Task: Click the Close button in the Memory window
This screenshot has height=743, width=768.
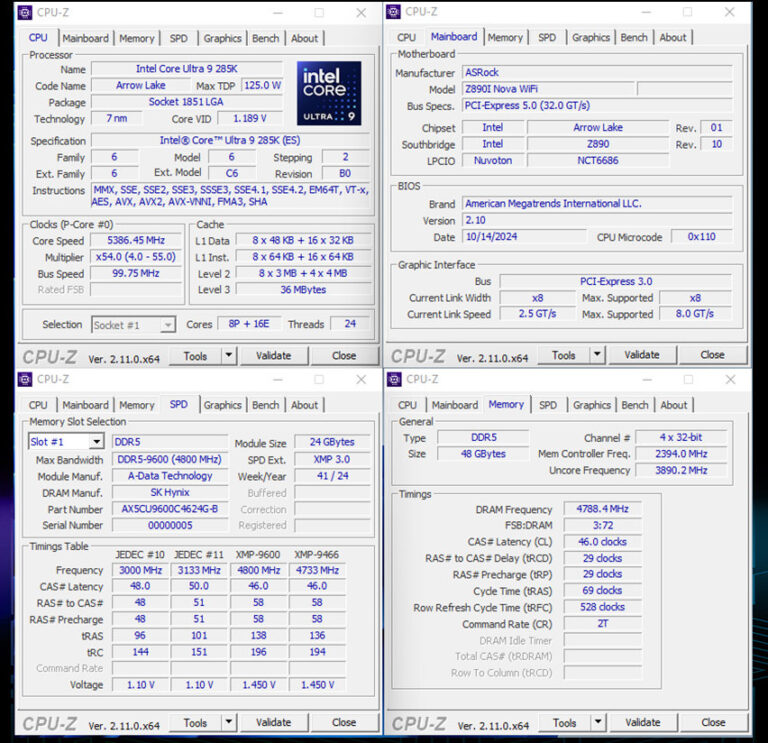Action: pos(714,723)
